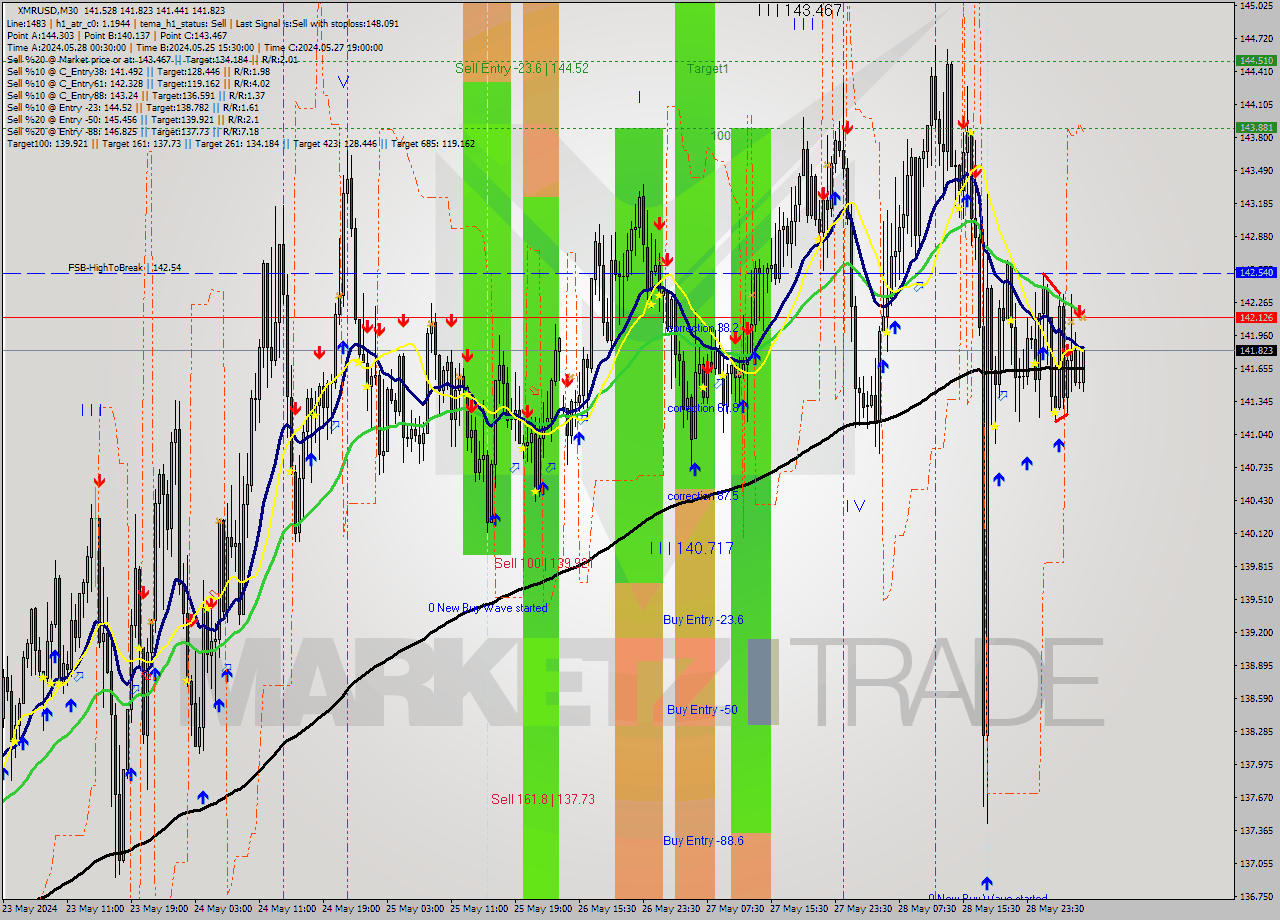Click the 142.880 price scale value
1280x920 pixels.
coord(1256,237)
